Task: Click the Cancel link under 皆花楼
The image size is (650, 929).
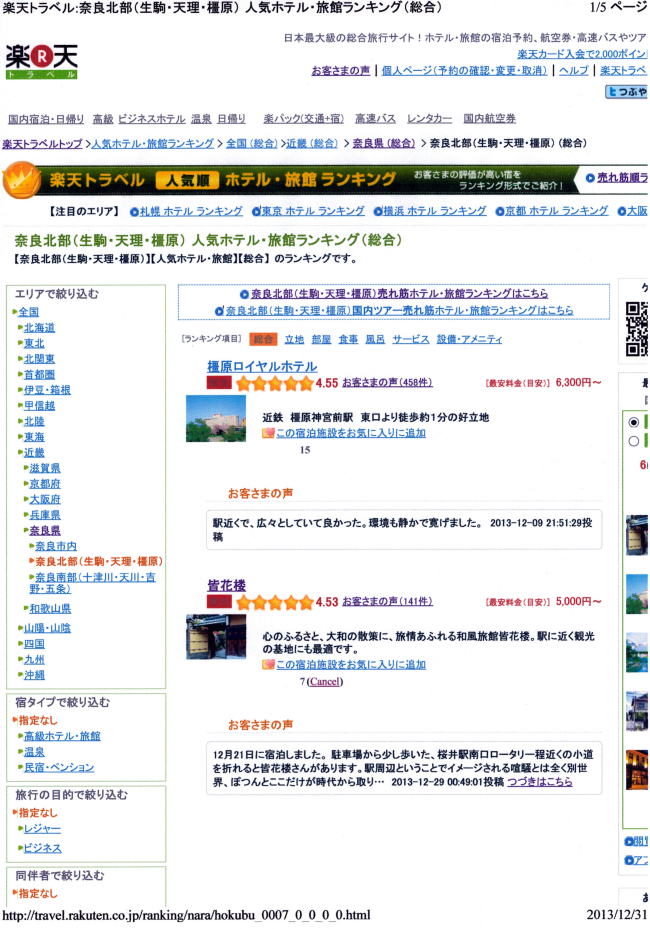Action: (325, 682)
